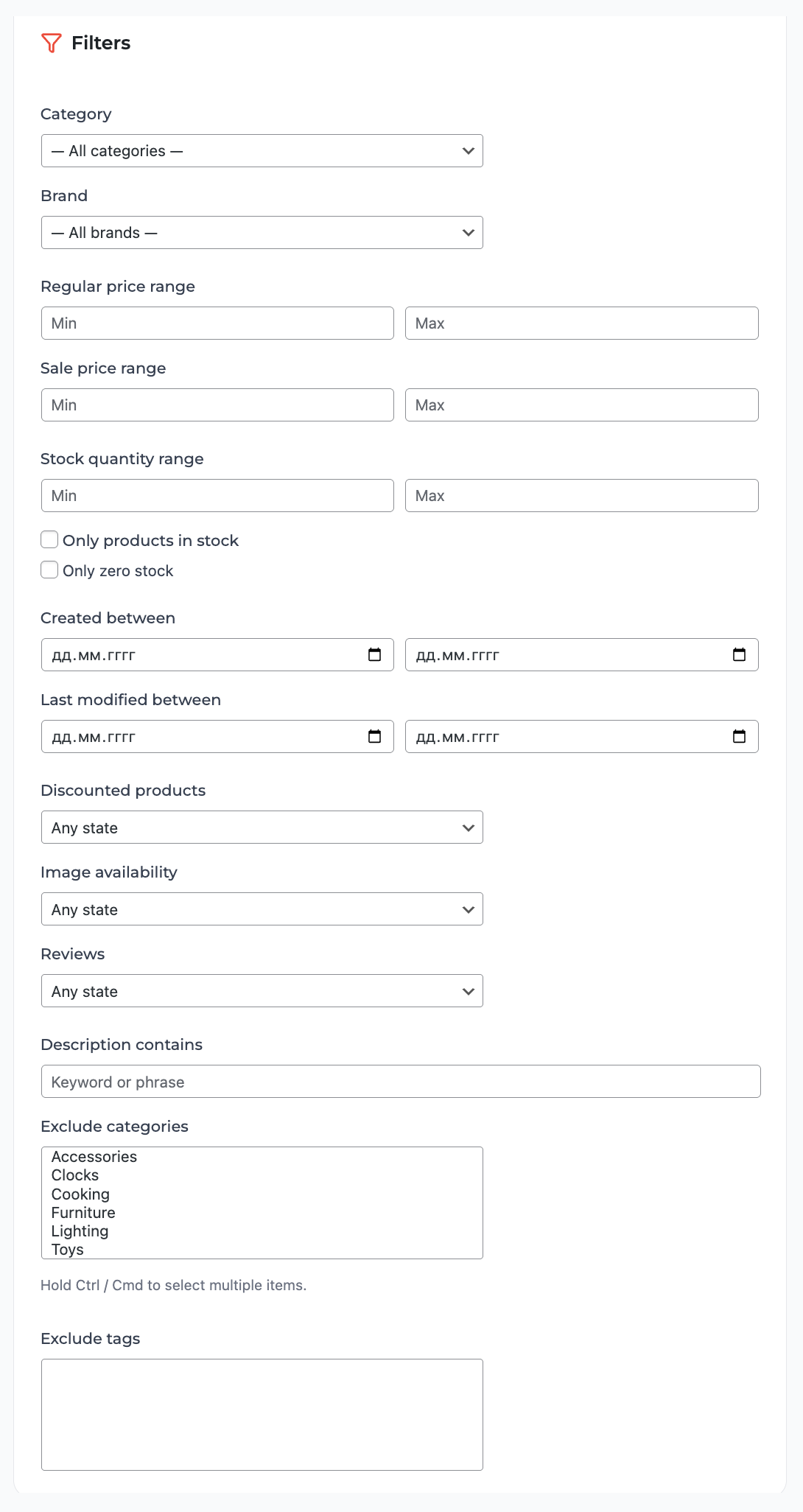Open the Image availability dropdown

click(x=262, y=909)
